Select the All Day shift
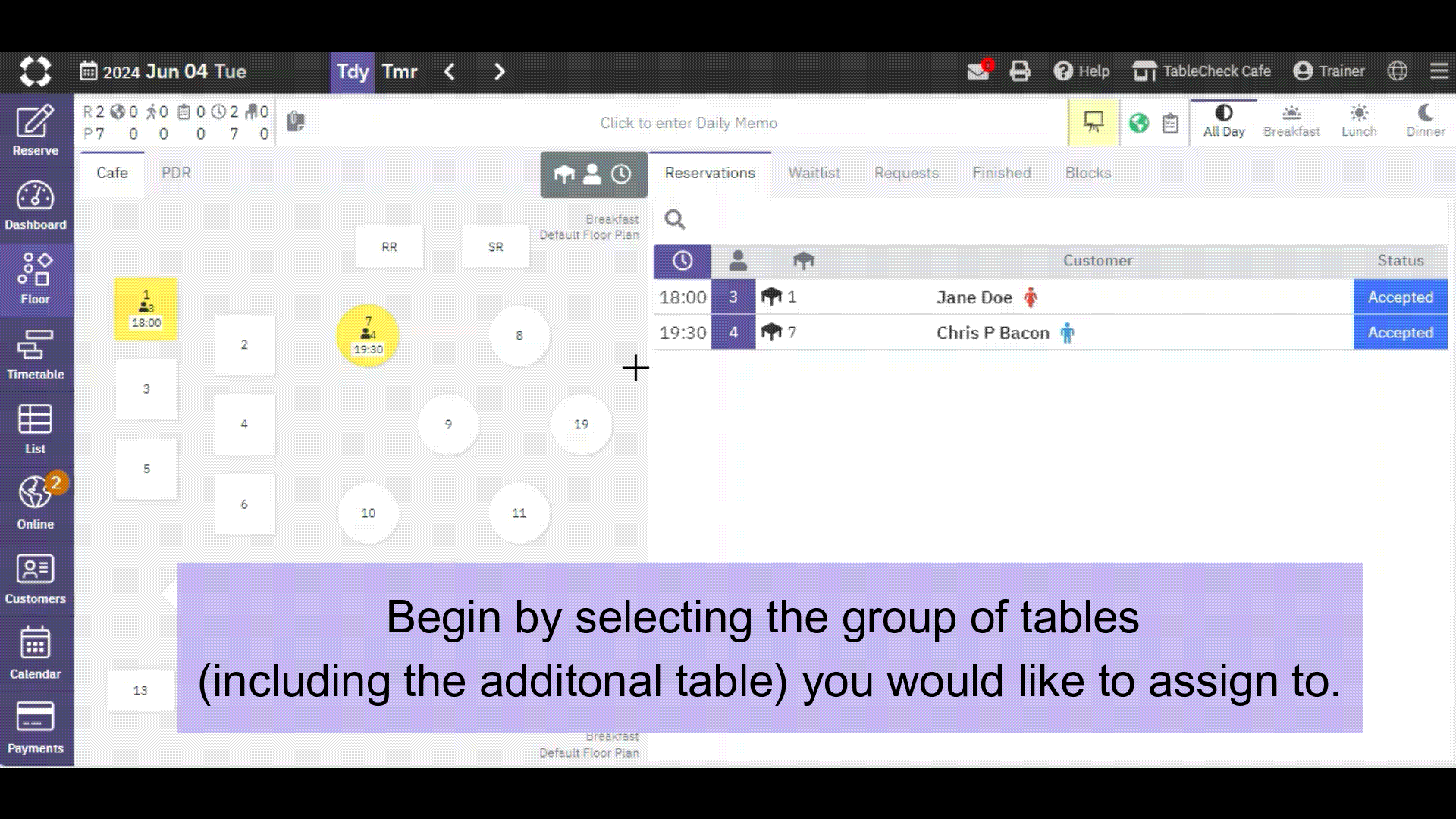Screen dimensions: 1456x819 [x=1224, y=121]
